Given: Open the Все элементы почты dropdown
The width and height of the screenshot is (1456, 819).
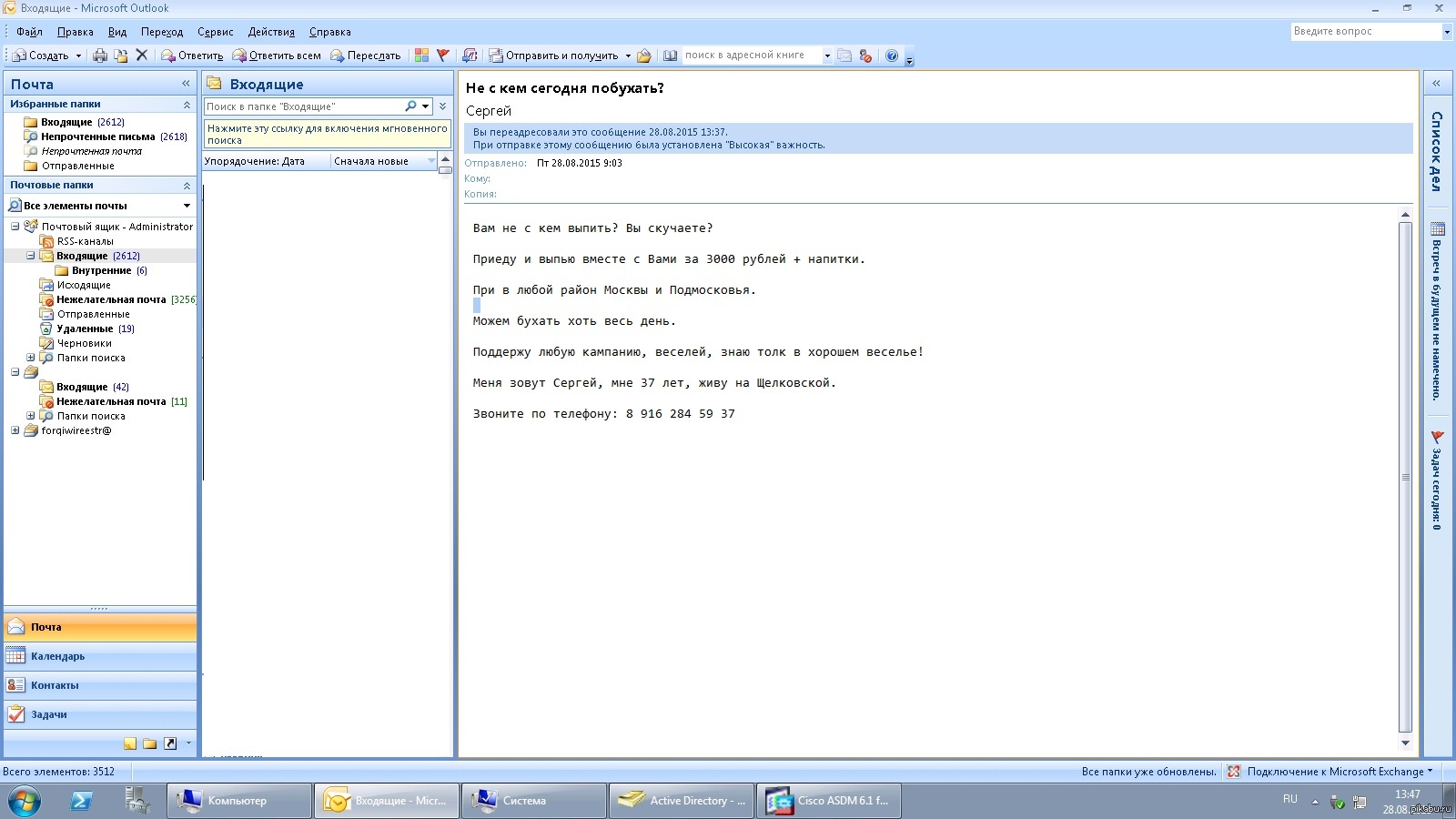Looking at the screenshot, I should (x=187, y=206).
